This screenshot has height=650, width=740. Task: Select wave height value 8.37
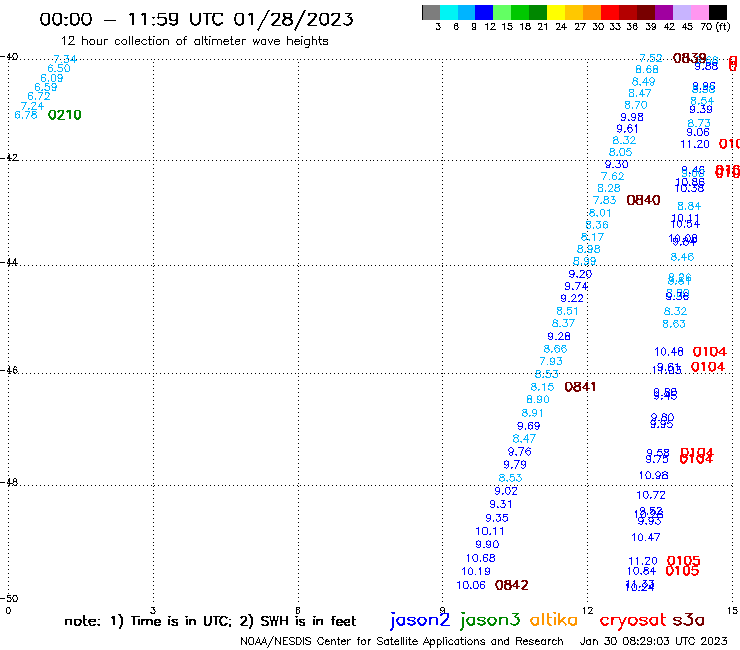click(x=563, y=323)
